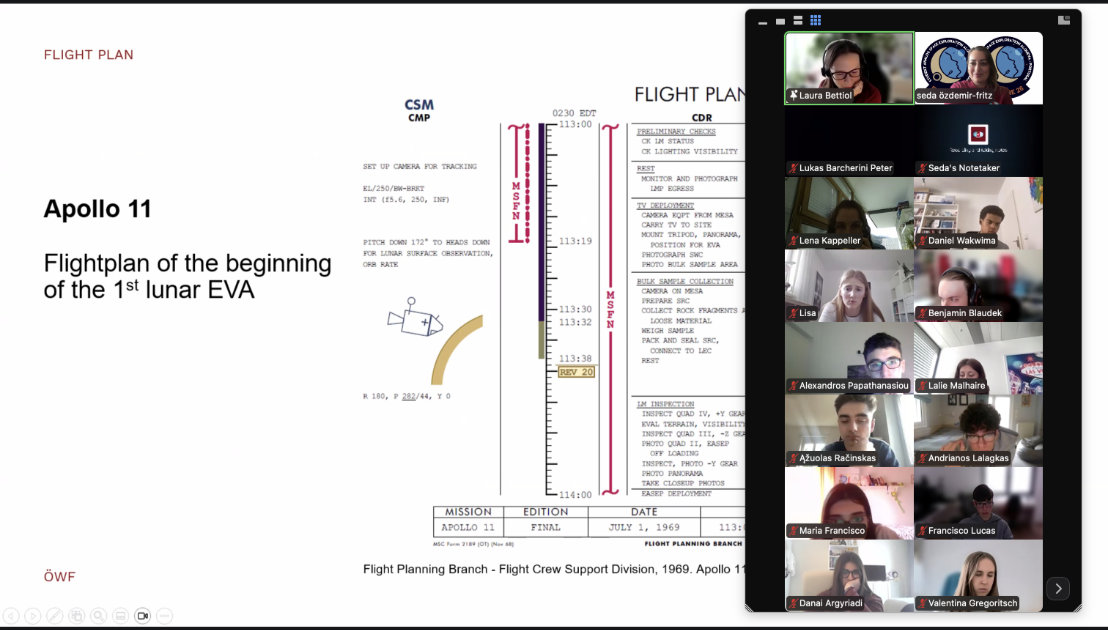Viewport: 1108px width, 630px height.
Task: Click the pop-out icon in meeting window corner
Action: [x=1063, y=19]
